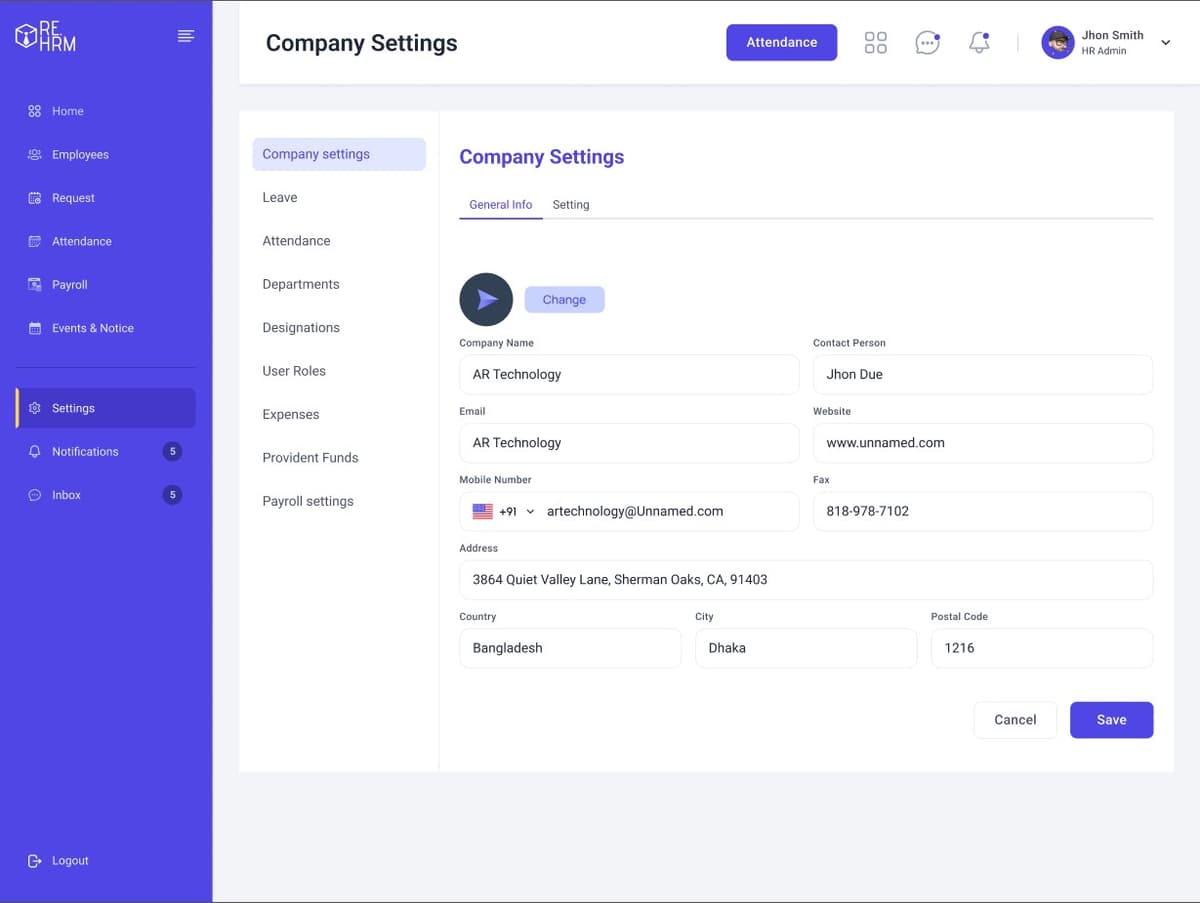Select Departments in the settings menu
The image size is (1200, 903).
coord(300,284)
